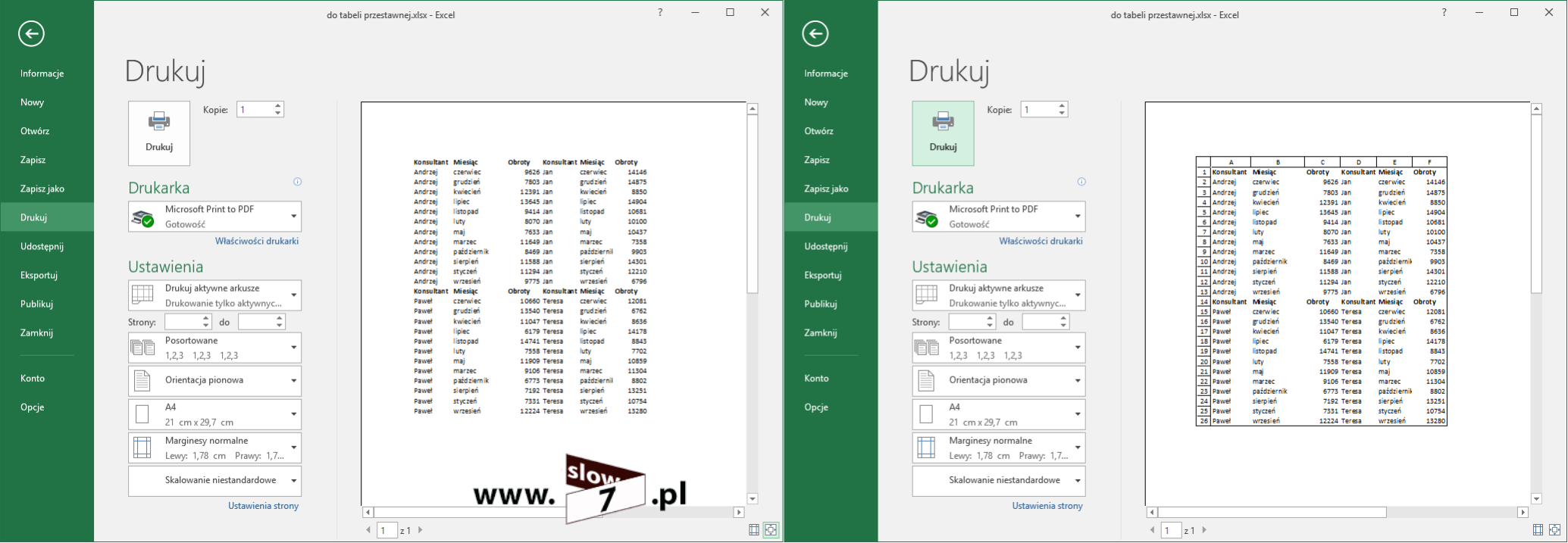The width and height of the screenshot is (1568, 543).
Task: Open Microsoft Print to PDF dropdown, right window
Action: point(998,217)
